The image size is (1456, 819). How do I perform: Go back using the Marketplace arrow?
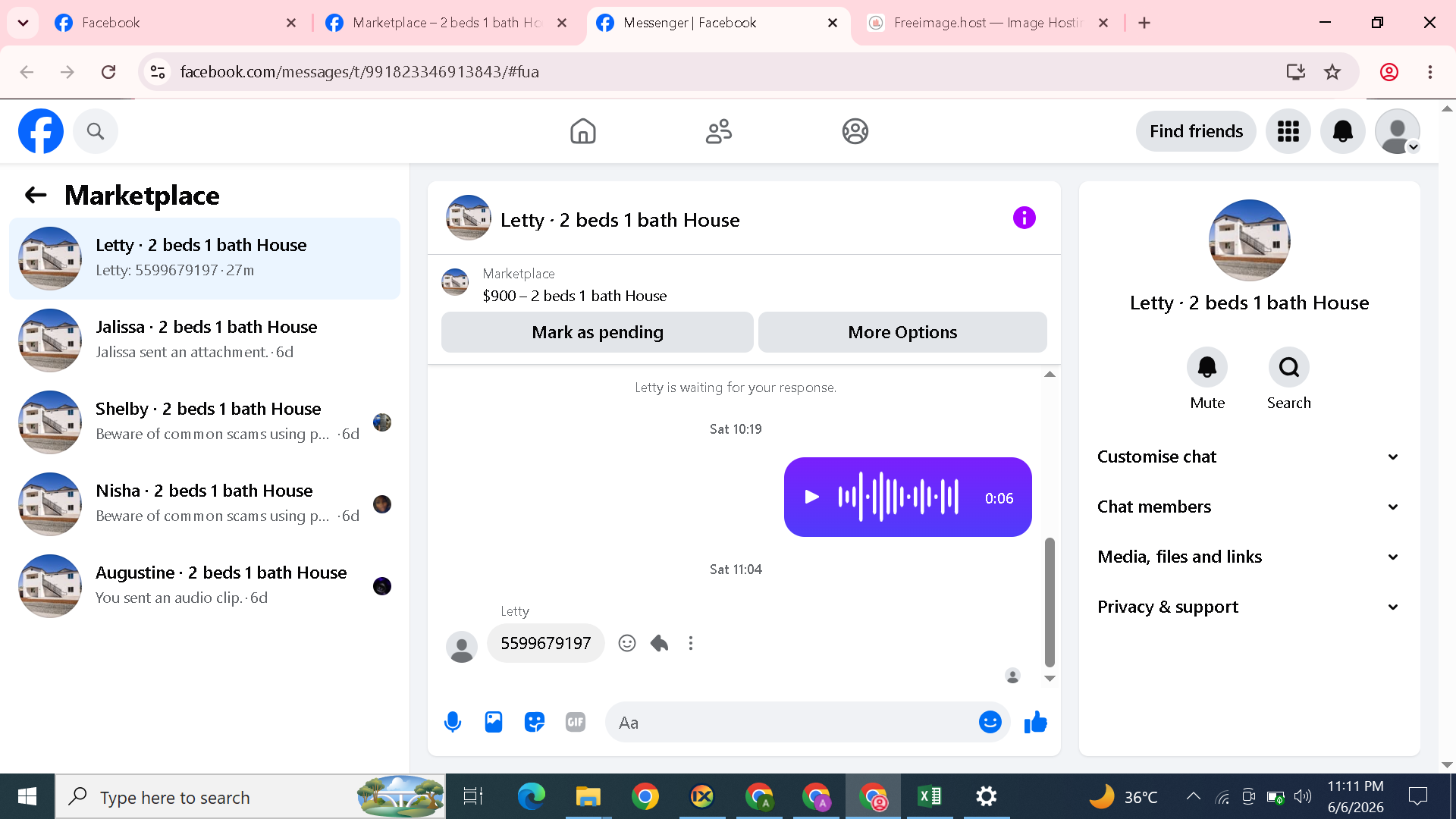pos(36,196)
